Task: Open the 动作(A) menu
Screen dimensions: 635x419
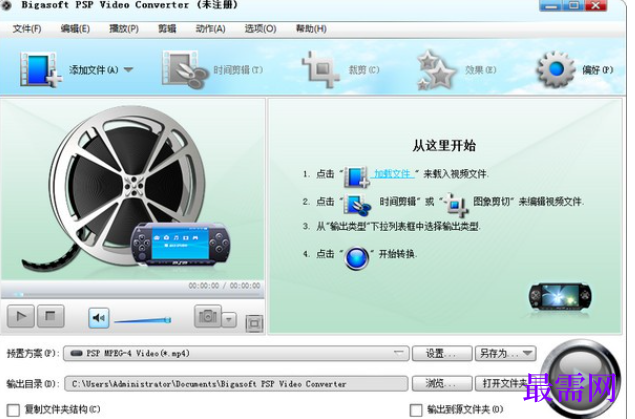Action: [x=210, y=29]
